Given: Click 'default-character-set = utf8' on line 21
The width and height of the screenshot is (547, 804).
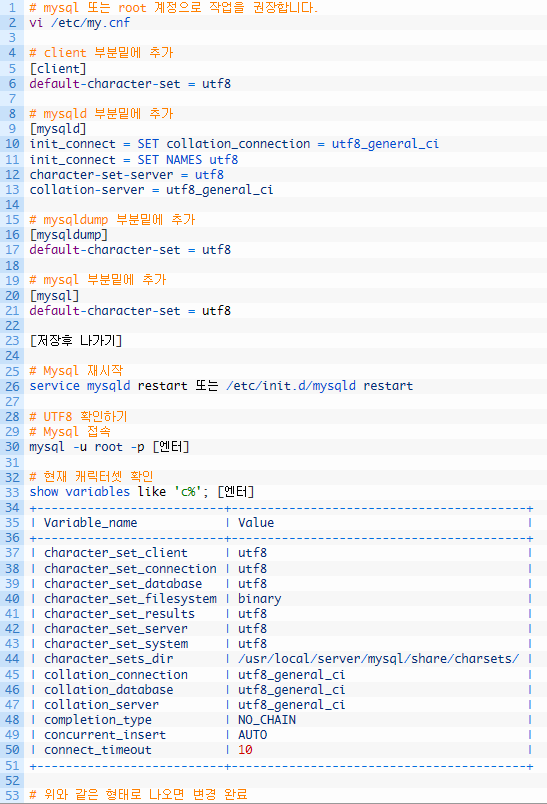Looking at the screenshot, I should pyautogui.click(x=130, y=311).
